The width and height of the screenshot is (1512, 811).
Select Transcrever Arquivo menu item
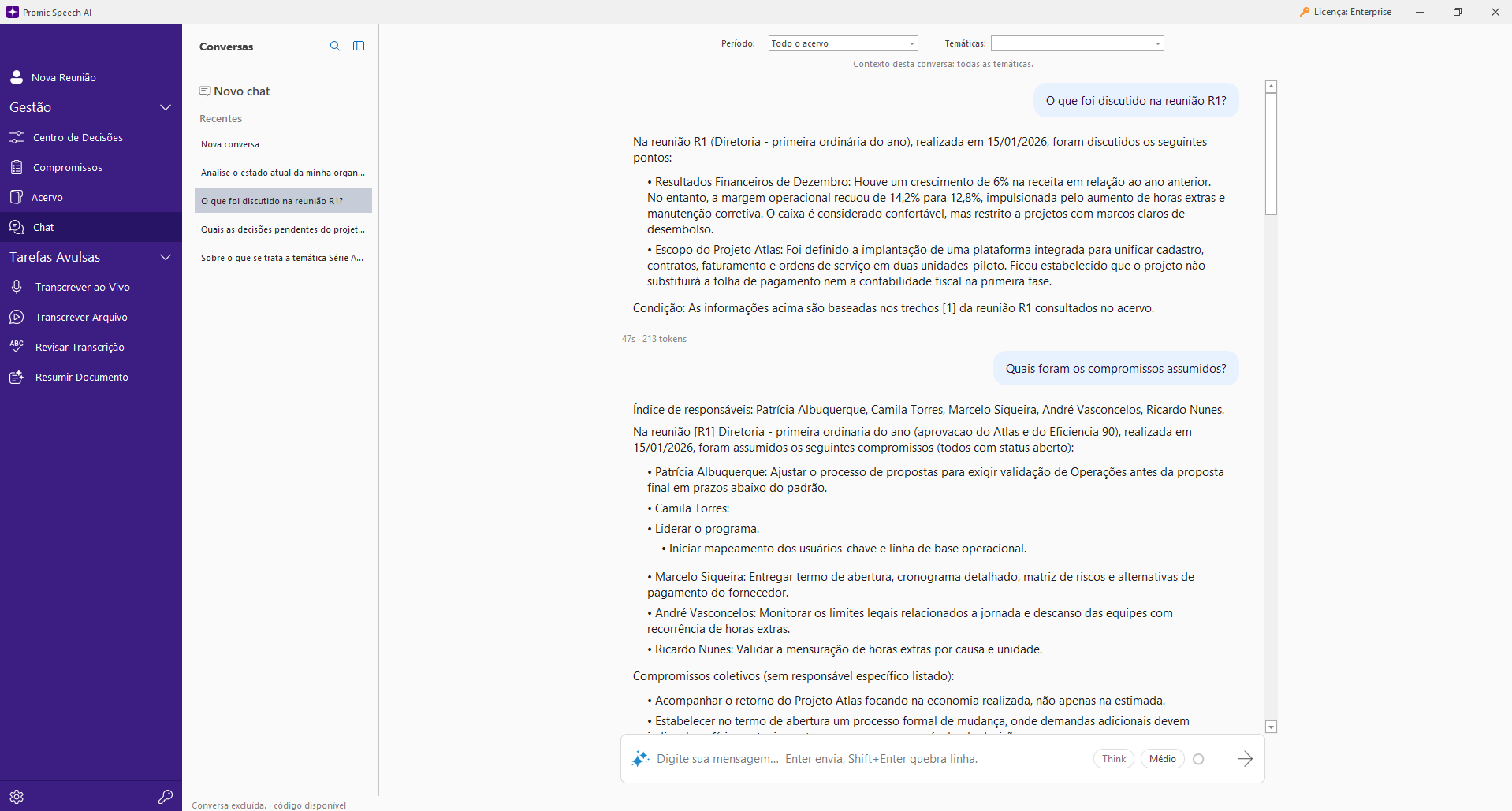click(x=91, y=317)
